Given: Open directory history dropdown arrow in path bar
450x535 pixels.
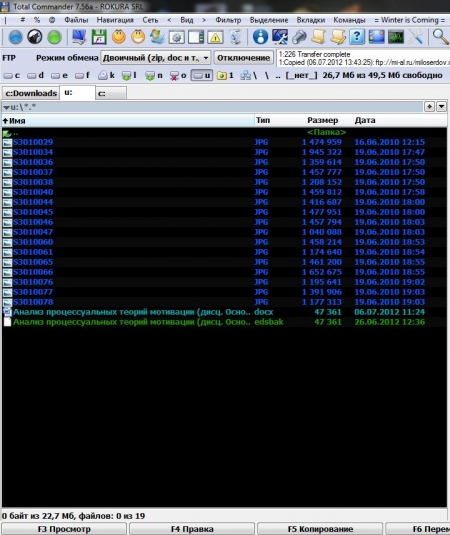Looking at the screenshot, I should click(441, 107).
